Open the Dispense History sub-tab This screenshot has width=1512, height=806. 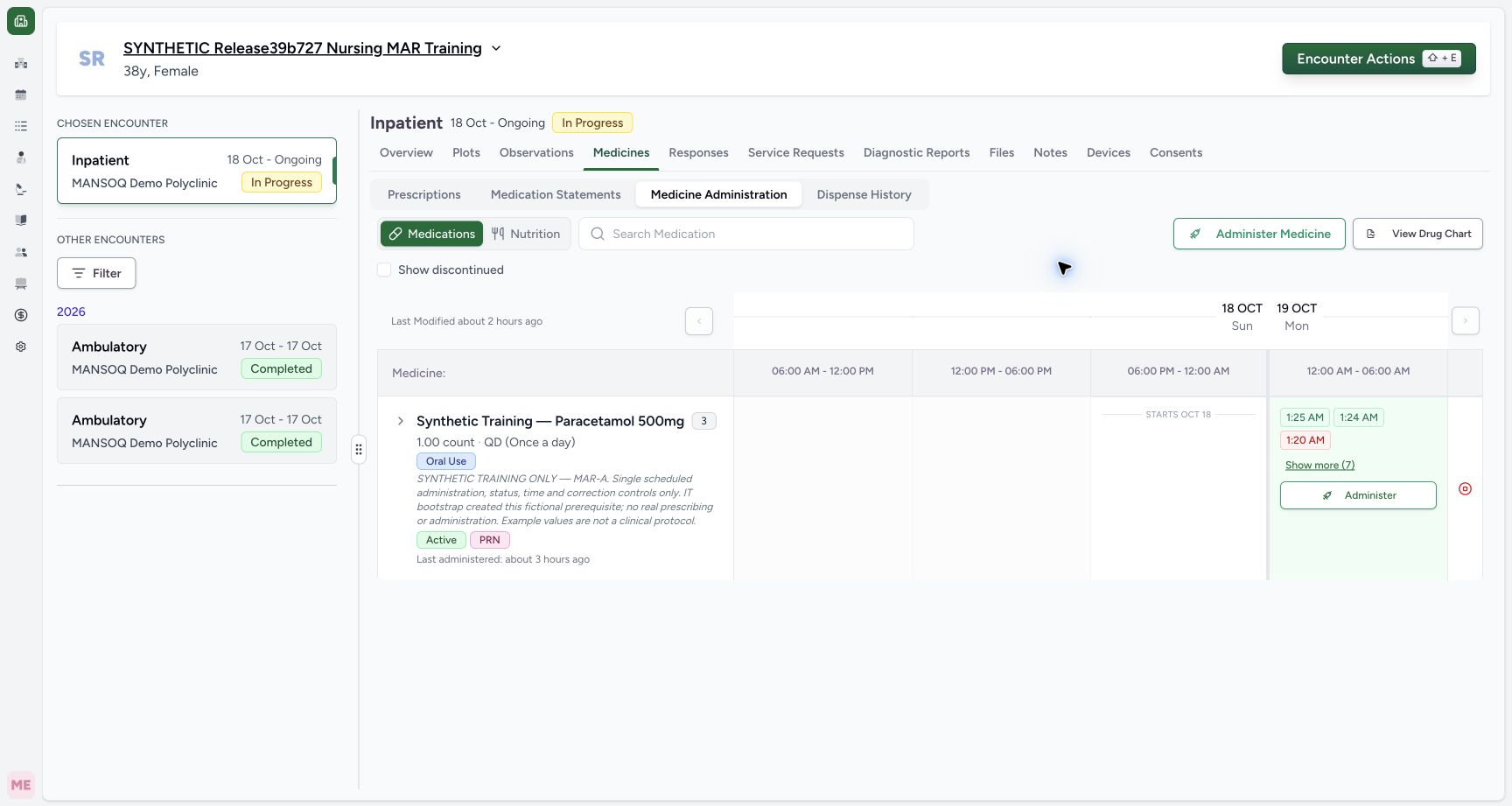click(x=864, y=194)
